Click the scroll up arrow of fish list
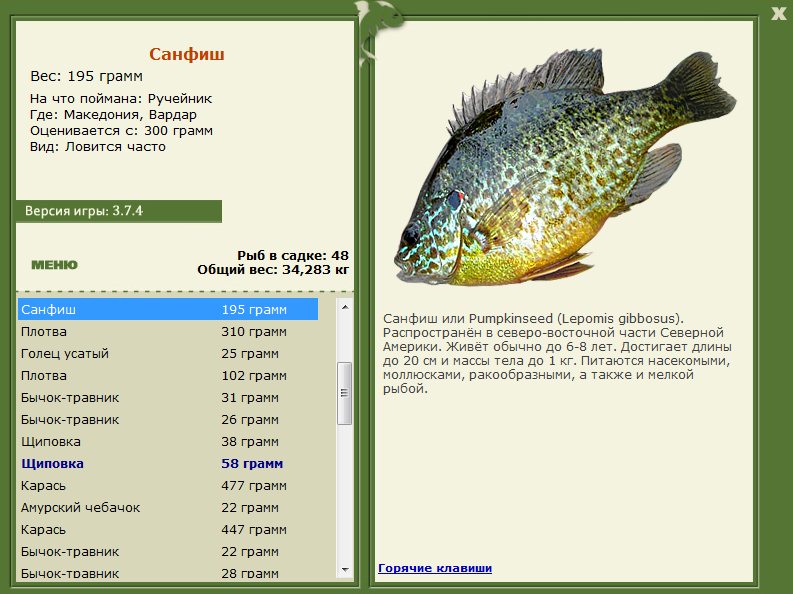 (345, 307)
